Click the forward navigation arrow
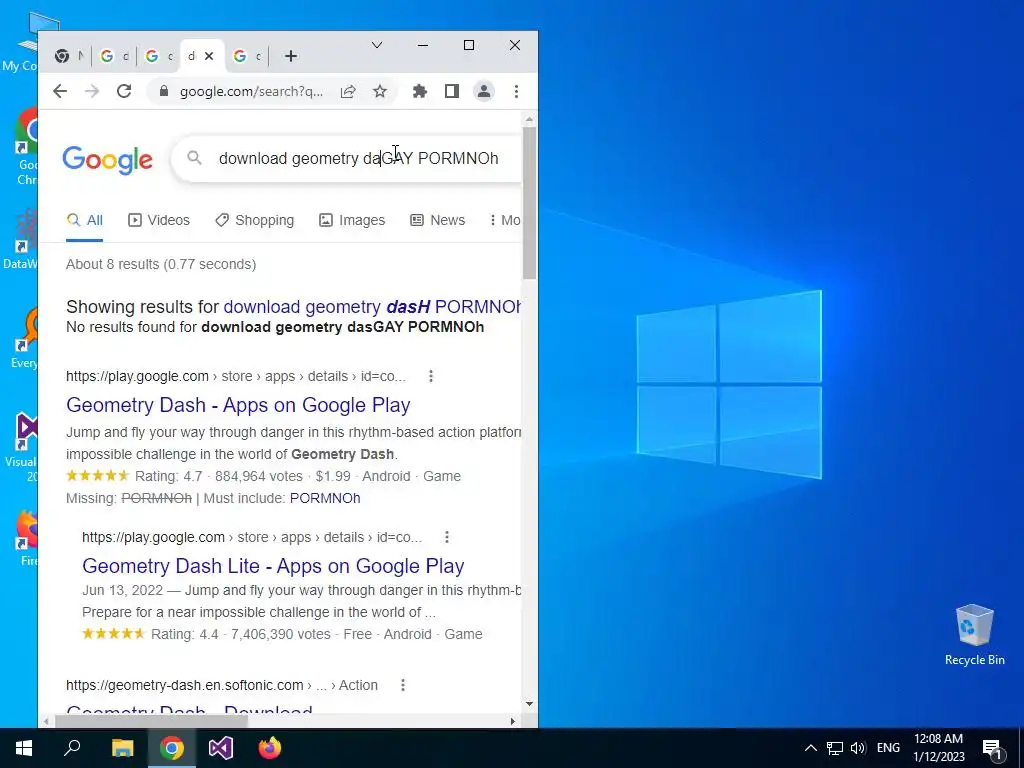Image resolution: width=1024 pixels, height=768 pixels. pyautogui.click(x=92, y=91)
